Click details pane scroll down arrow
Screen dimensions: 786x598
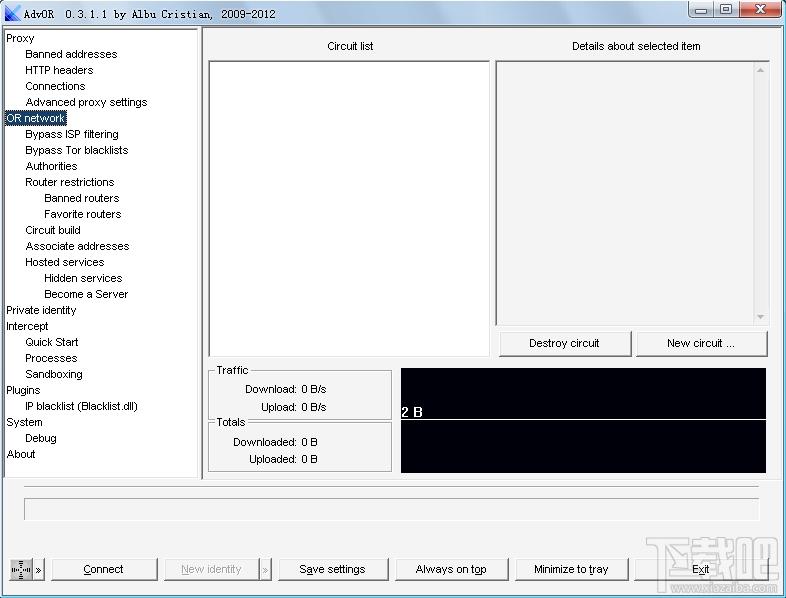point(760,317)
